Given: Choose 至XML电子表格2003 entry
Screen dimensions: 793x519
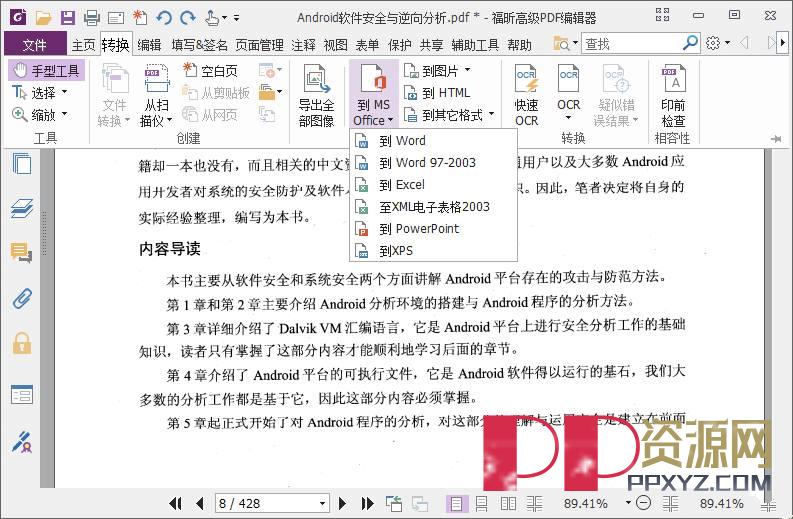Looking at the screenshot, I should point(433,207).
